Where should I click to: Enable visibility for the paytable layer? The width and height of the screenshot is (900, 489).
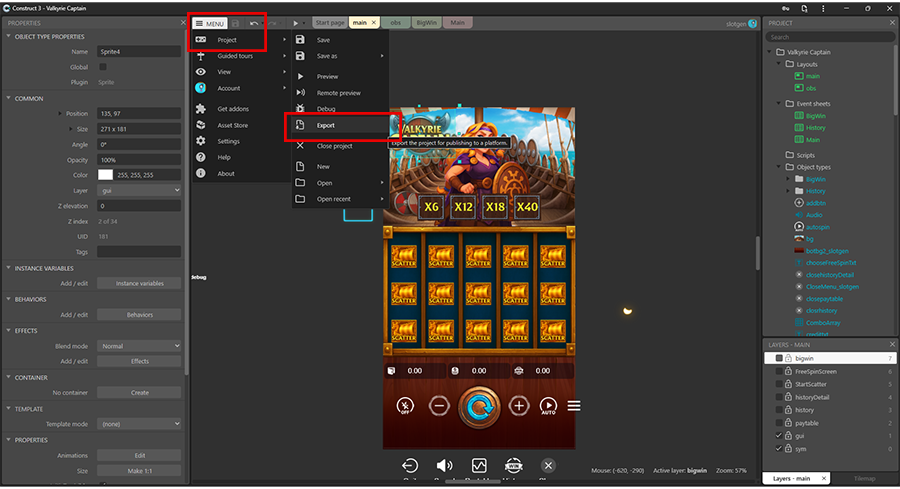[779, 423]
